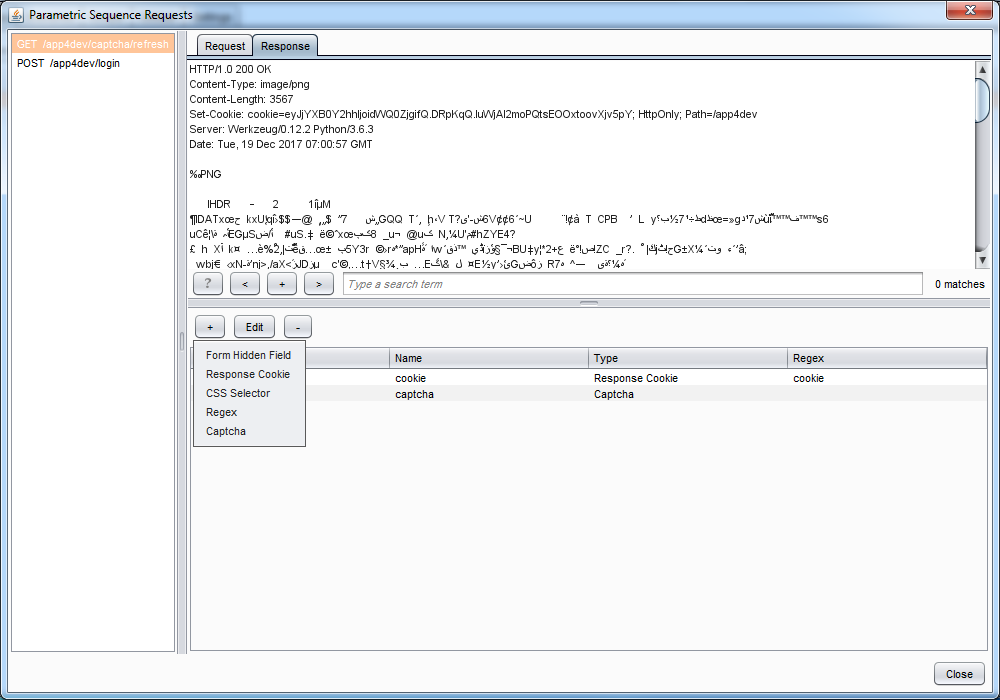The image size is (1000, 700).
Task: Remove selected parameter with the - button
Action: pos(298,327)
